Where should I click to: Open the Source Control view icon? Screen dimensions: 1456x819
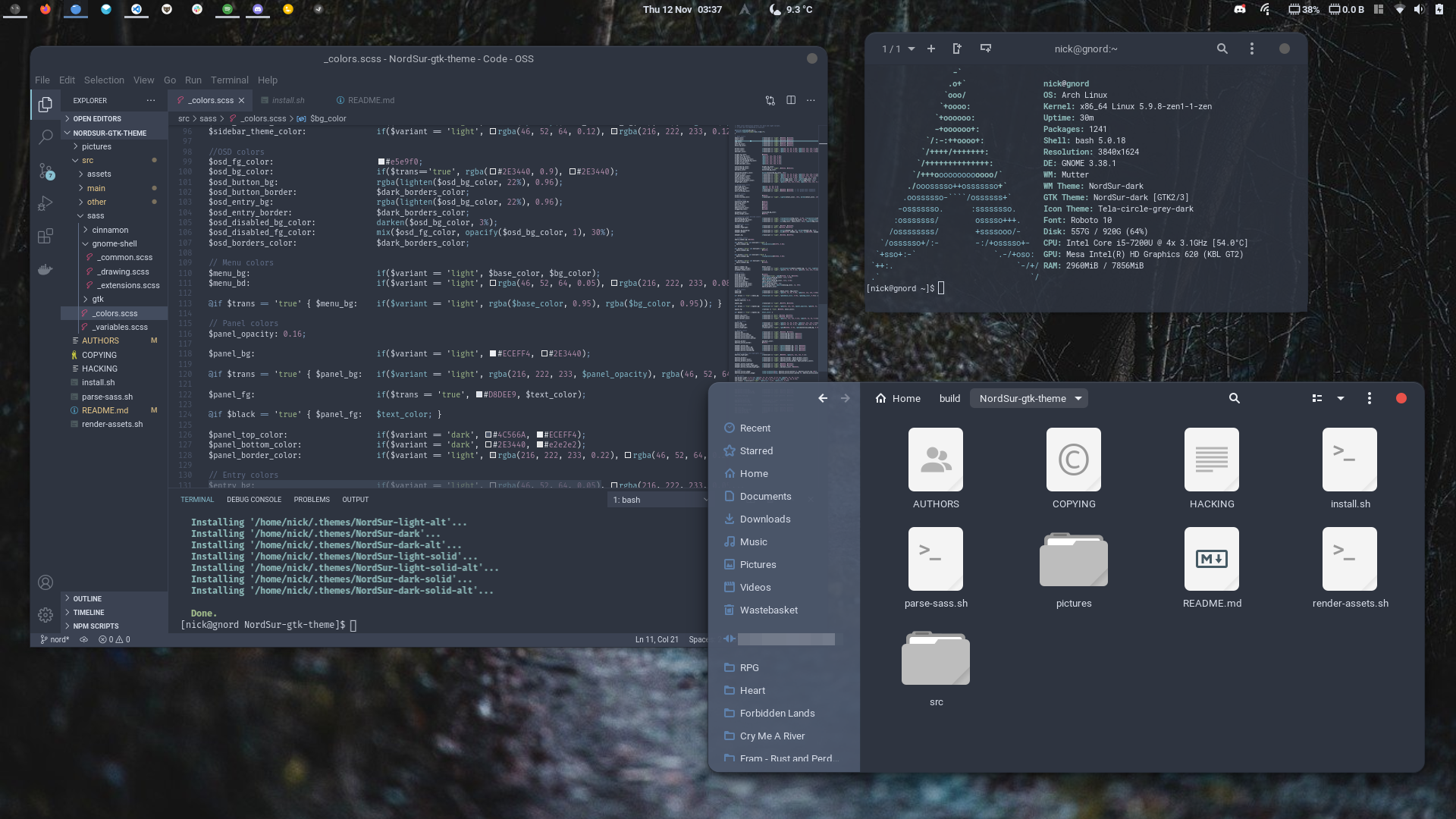(45, 171)
